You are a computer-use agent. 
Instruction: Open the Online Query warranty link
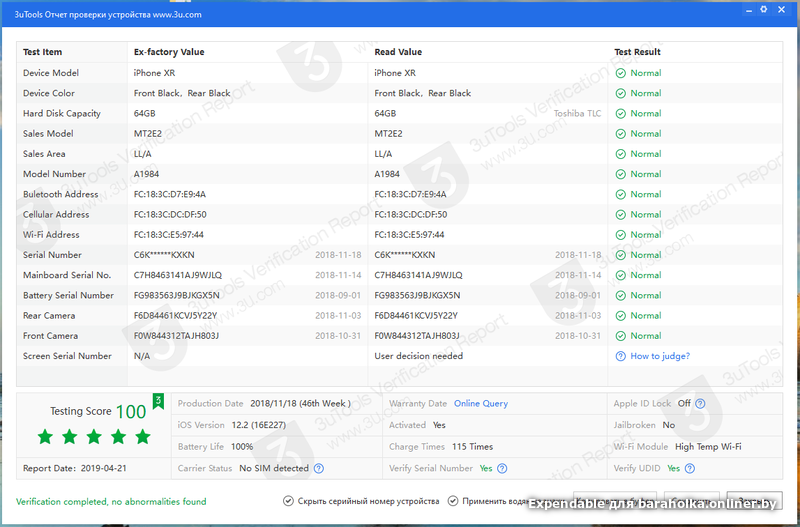[481, 404]
